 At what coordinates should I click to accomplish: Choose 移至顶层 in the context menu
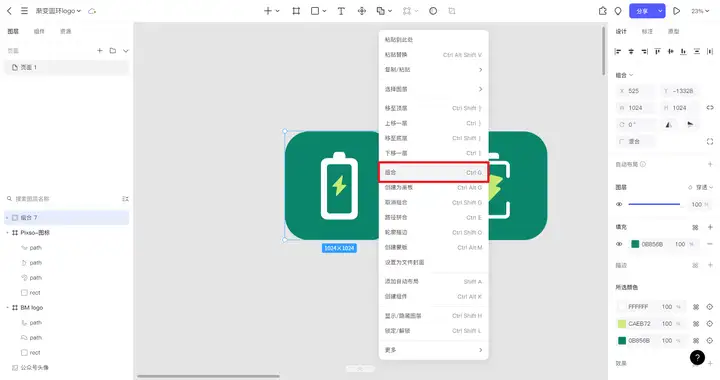click(x=433, y=108)
